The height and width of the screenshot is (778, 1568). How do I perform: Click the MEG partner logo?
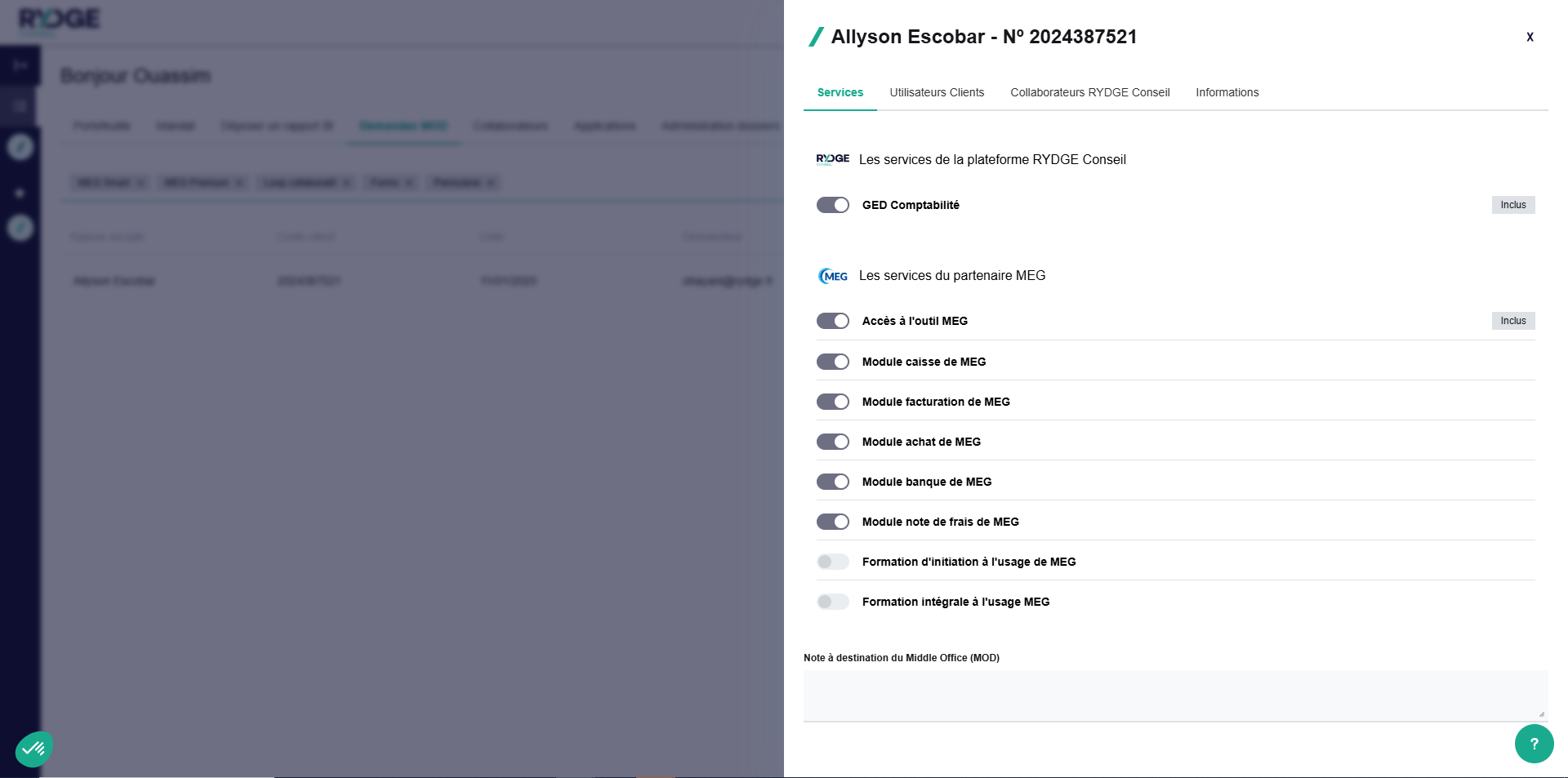point(833,276)
